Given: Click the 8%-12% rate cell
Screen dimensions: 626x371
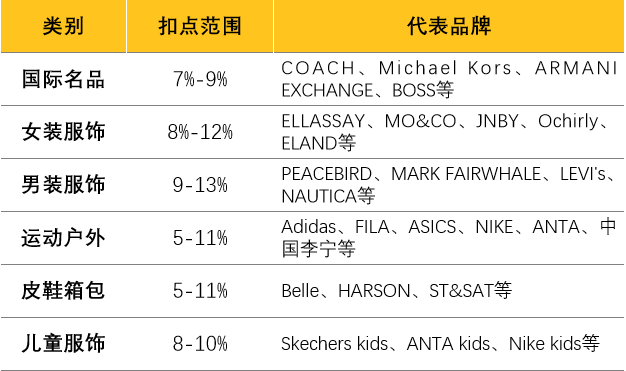Looking at the screenshot, I should (x=200, y=132).
